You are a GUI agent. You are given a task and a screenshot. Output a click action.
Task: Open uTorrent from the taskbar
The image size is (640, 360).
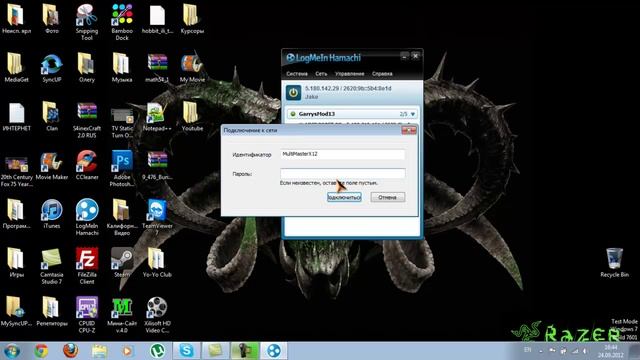point(157,351)
